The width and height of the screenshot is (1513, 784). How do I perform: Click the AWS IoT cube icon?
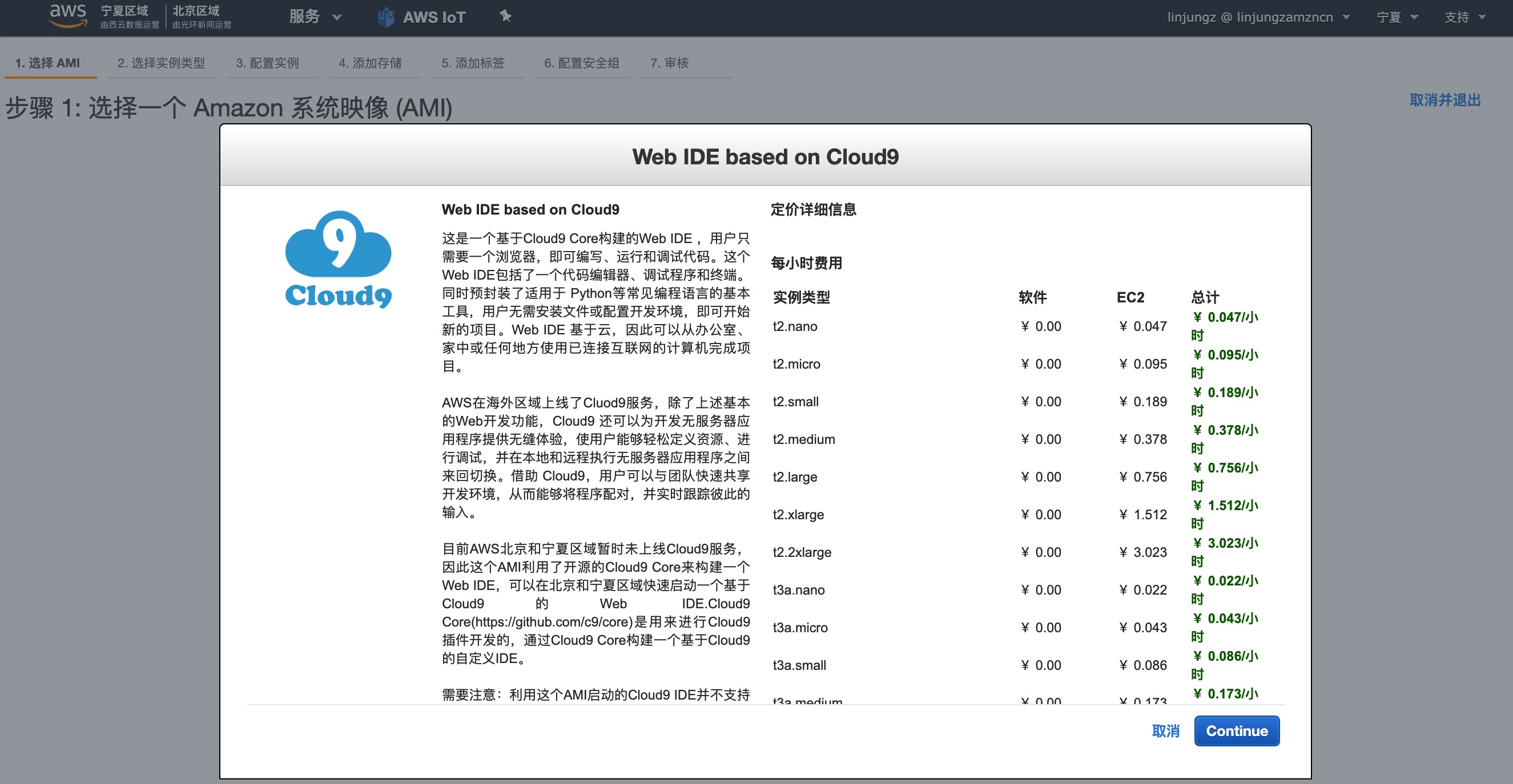click(x=385, y=17)
